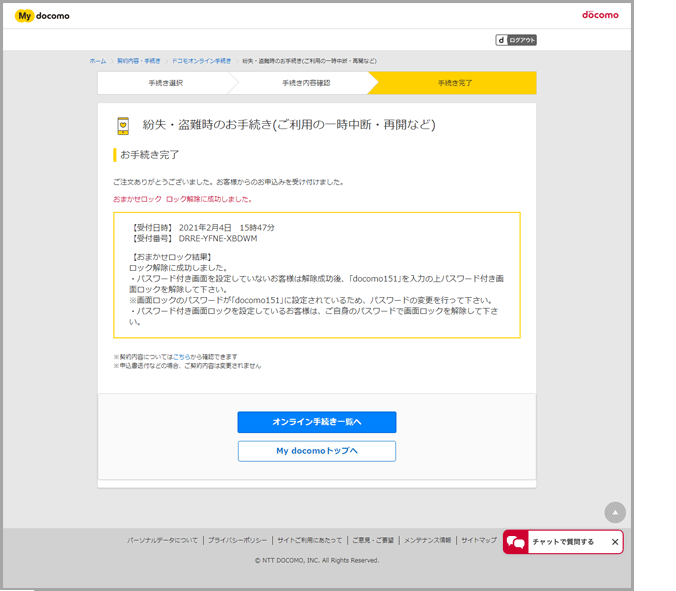Click the phone icon beside page heading

pos(123,125)
